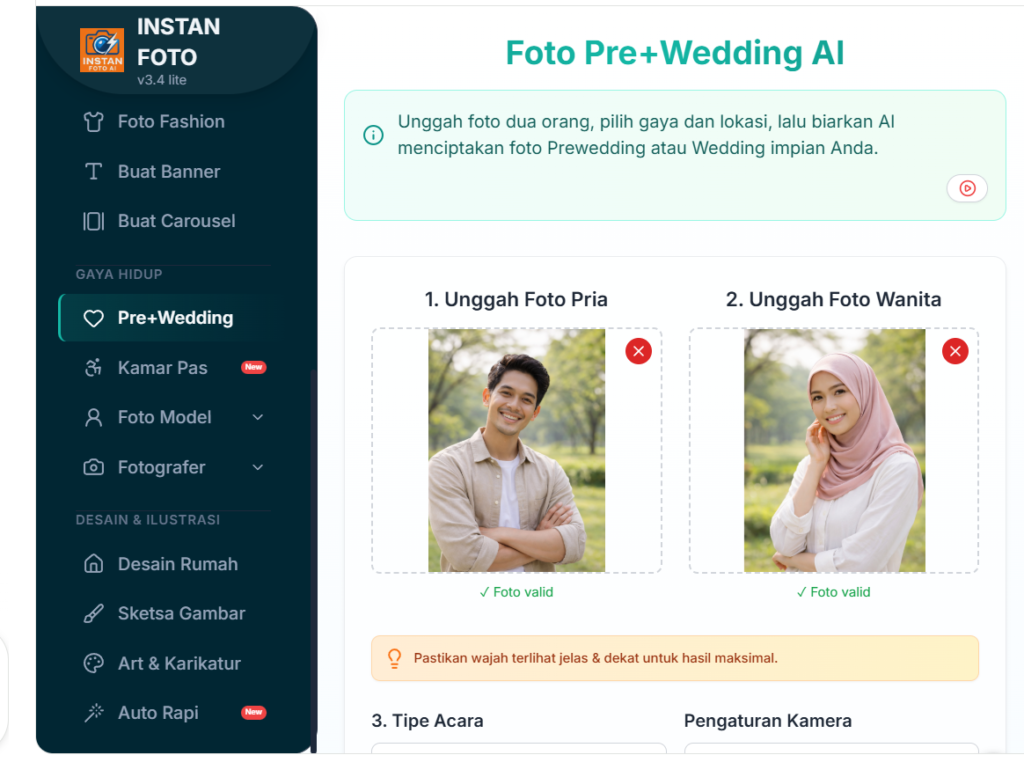Remove the uploaded male photo
1024x777 pixels.
coord(638,351)
